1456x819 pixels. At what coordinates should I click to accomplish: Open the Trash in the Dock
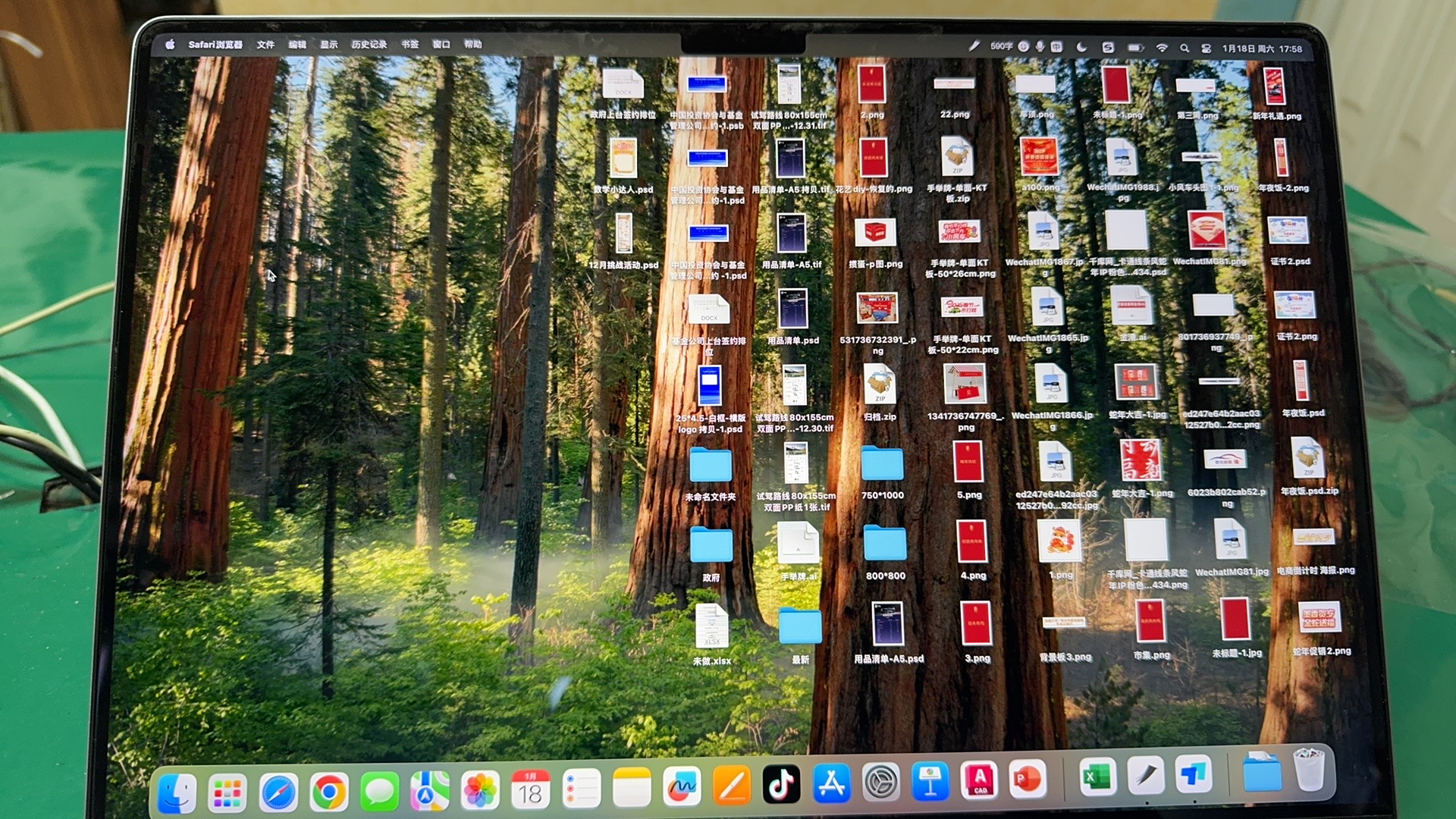click(x=1309, y=770)
